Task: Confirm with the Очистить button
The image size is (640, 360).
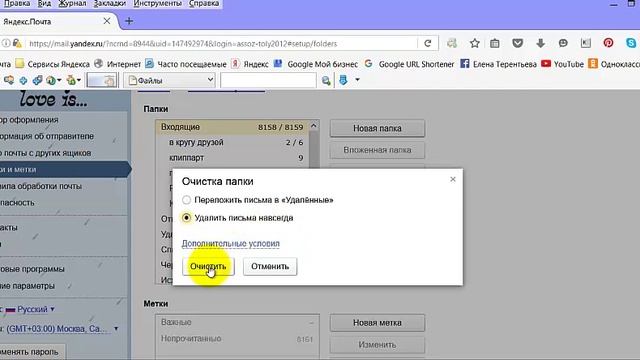Action: click(x=208, y=267)
